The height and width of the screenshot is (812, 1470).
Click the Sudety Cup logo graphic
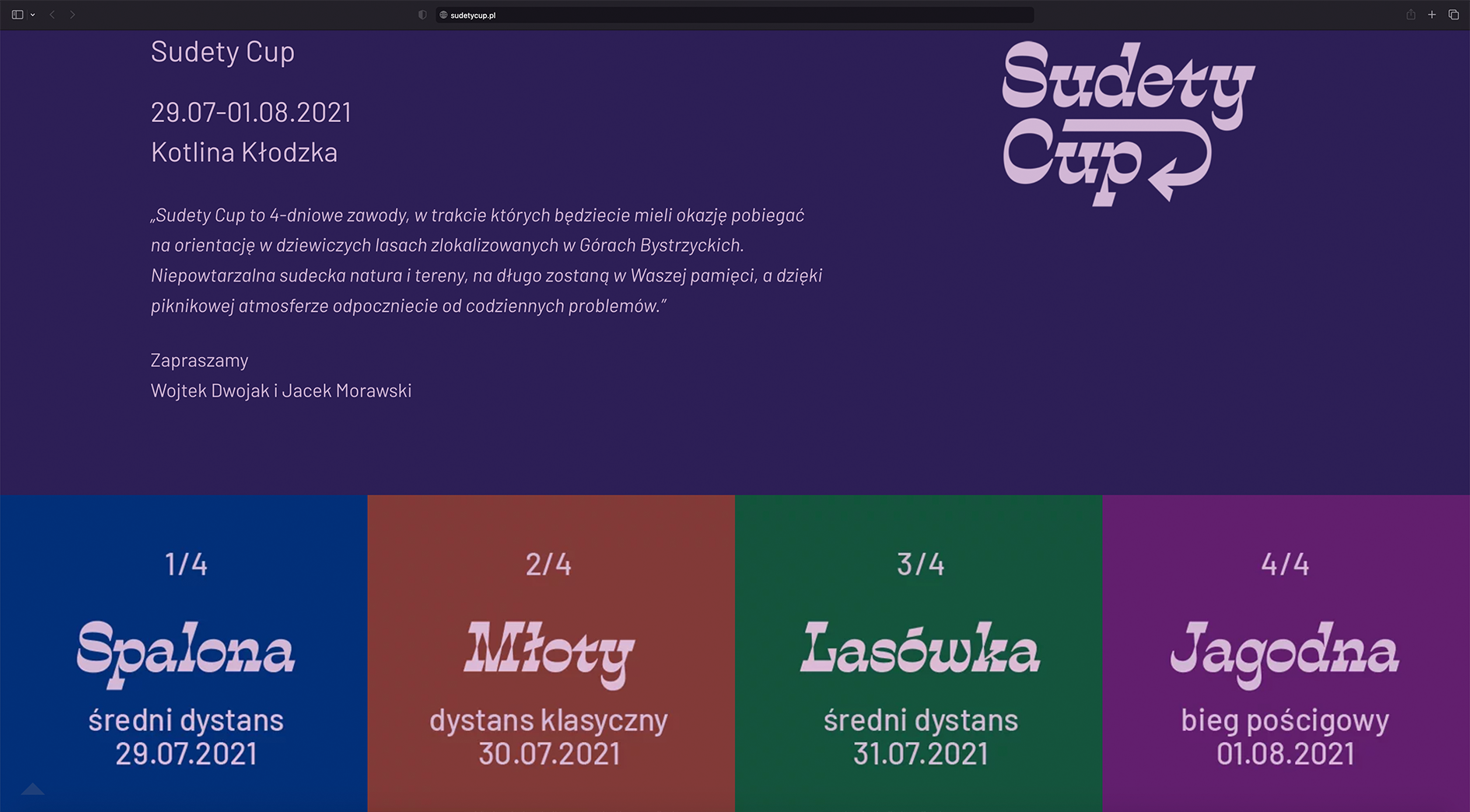pyautogui.click(x=1128, y=123)
